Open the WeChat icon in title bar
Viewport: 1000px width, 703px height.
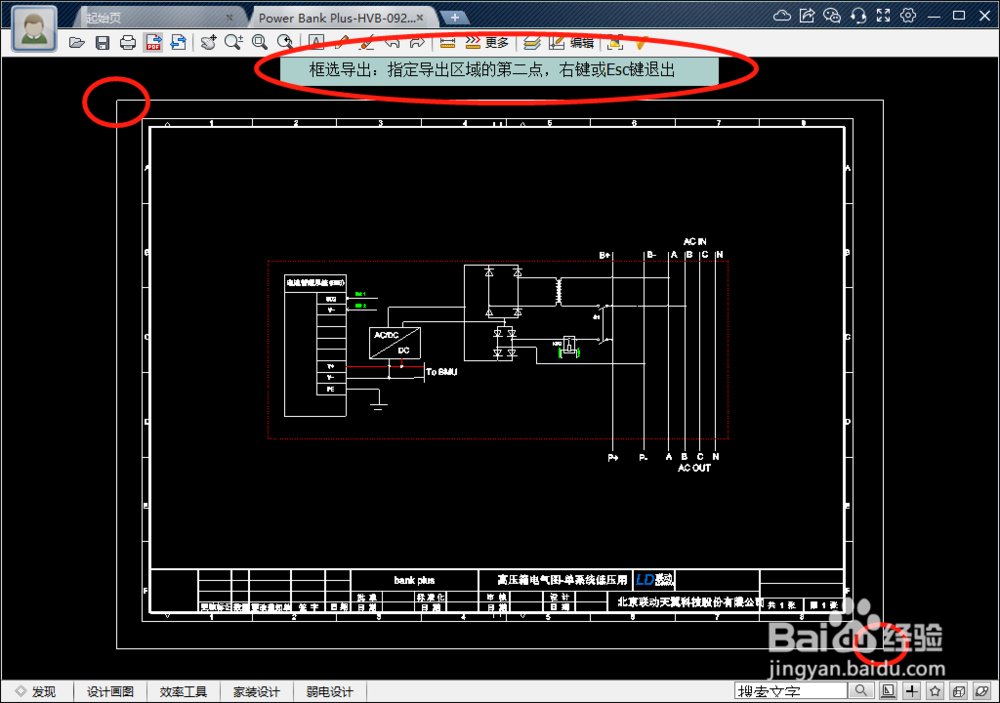[x=832, y=16]
